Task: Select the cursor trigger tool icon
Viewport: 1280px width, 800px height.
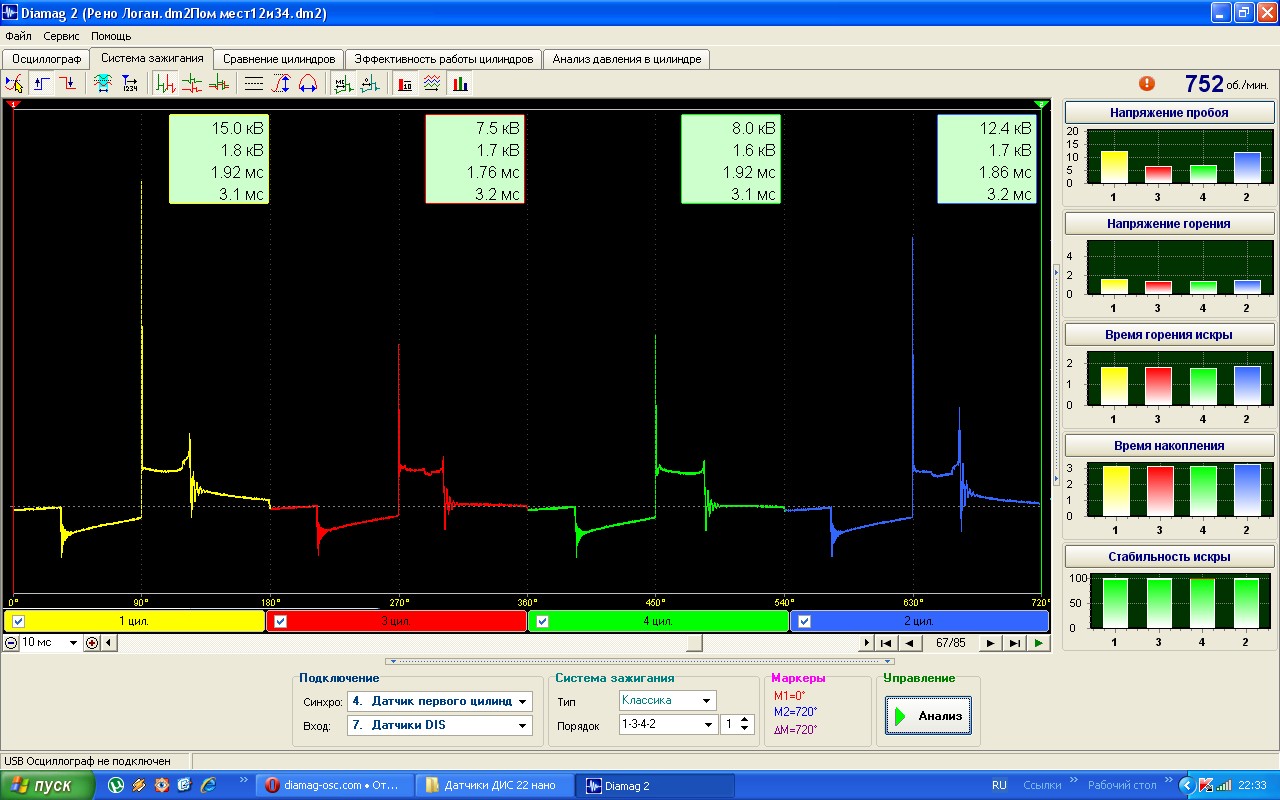Action: pyautogui.click(x=15, y=84)
